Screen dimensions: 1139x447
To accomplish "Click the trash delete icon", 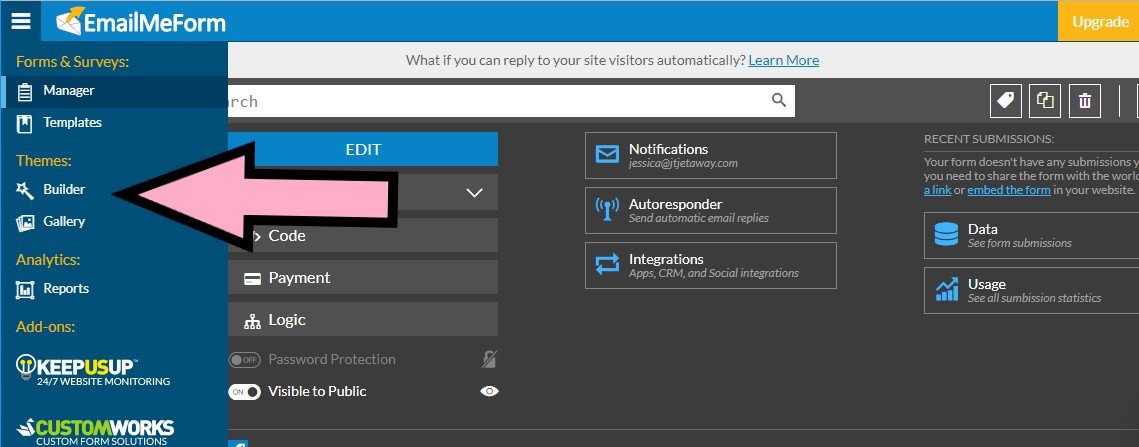I will click(1085, 100).
